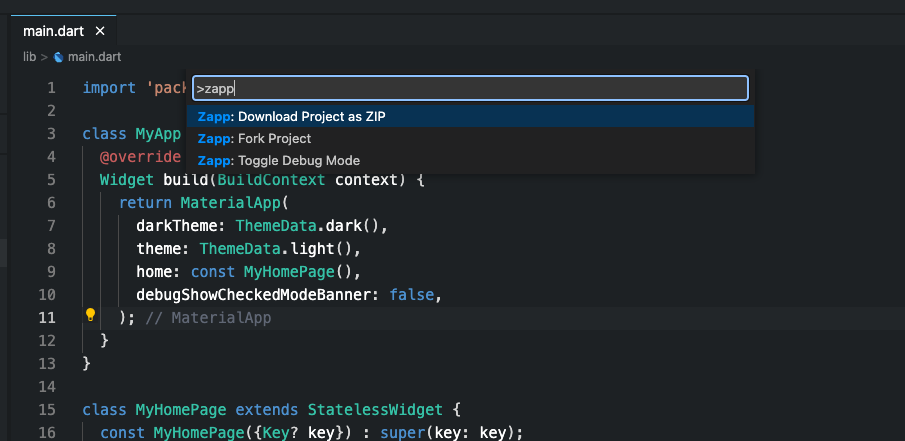Click line number 11 in gutter
This screenshot has height=441, width=905.
(x=47, y=317)
